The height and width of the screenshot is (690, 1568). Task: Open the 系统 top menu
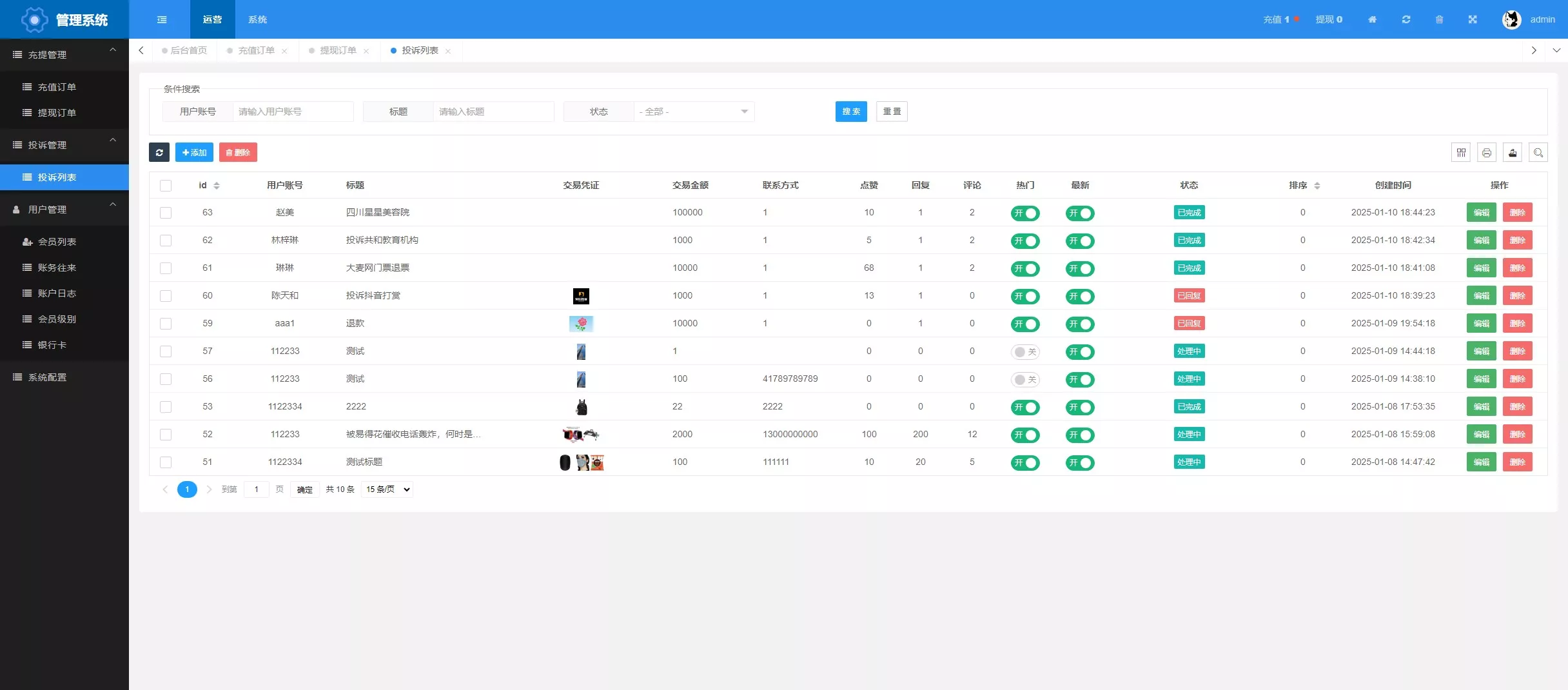click(257, 19)
